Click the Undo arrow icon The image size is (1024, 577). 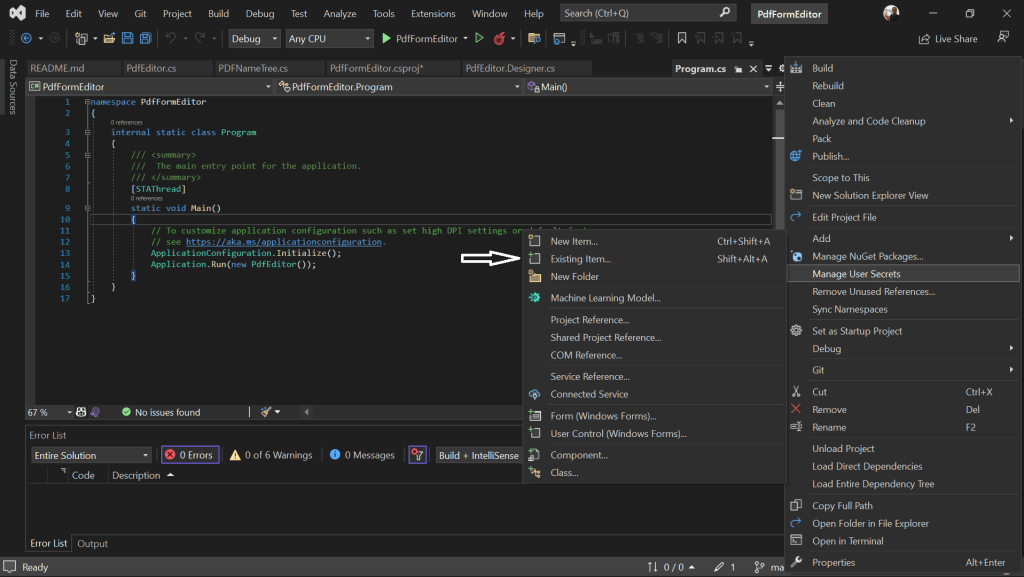click(x=170, y=39)
